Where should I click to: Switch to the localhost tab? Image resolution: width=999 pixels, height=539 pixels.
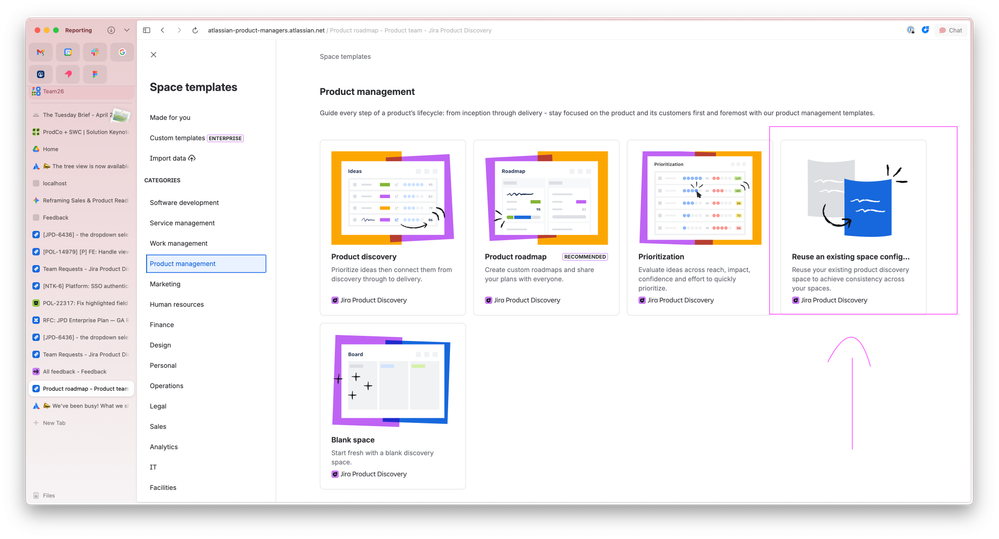click(82, 183)
